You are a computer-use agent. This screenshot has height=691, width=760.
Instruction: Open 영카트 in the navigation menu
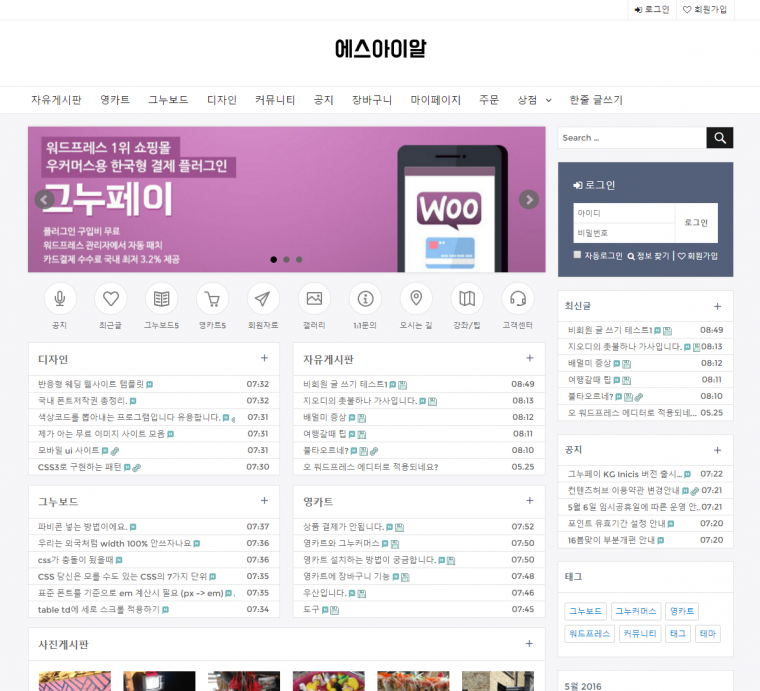coord(115,100)
